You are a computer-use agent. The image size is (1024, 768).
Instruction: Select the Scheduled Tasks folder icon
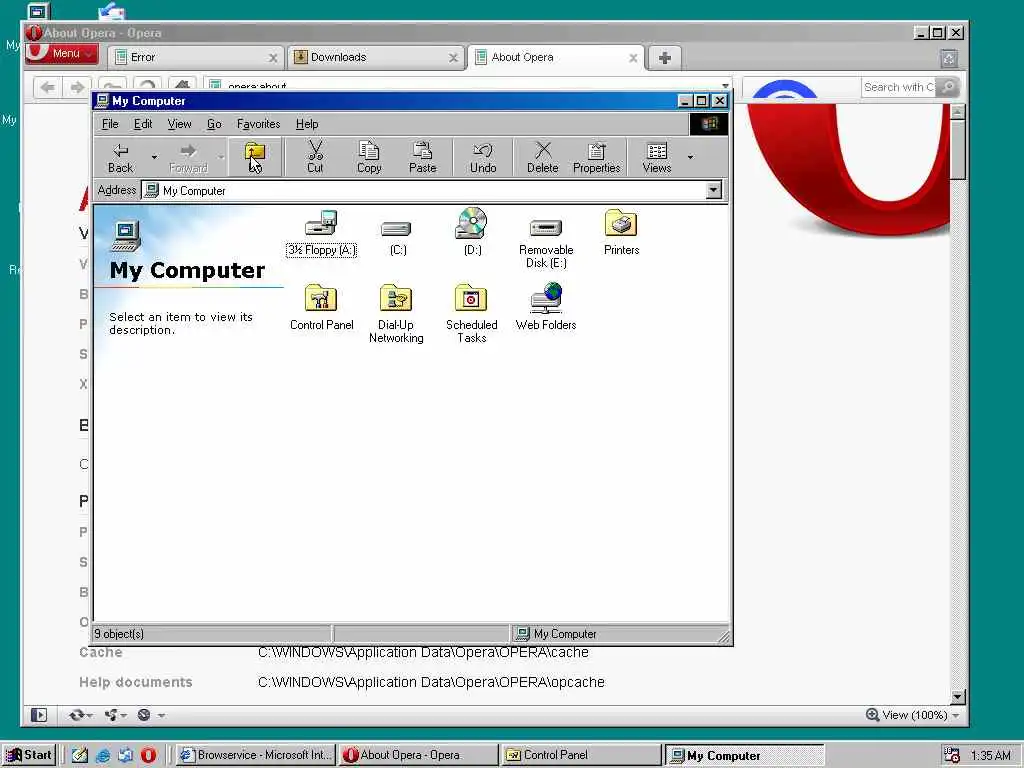tap(472, 314)
